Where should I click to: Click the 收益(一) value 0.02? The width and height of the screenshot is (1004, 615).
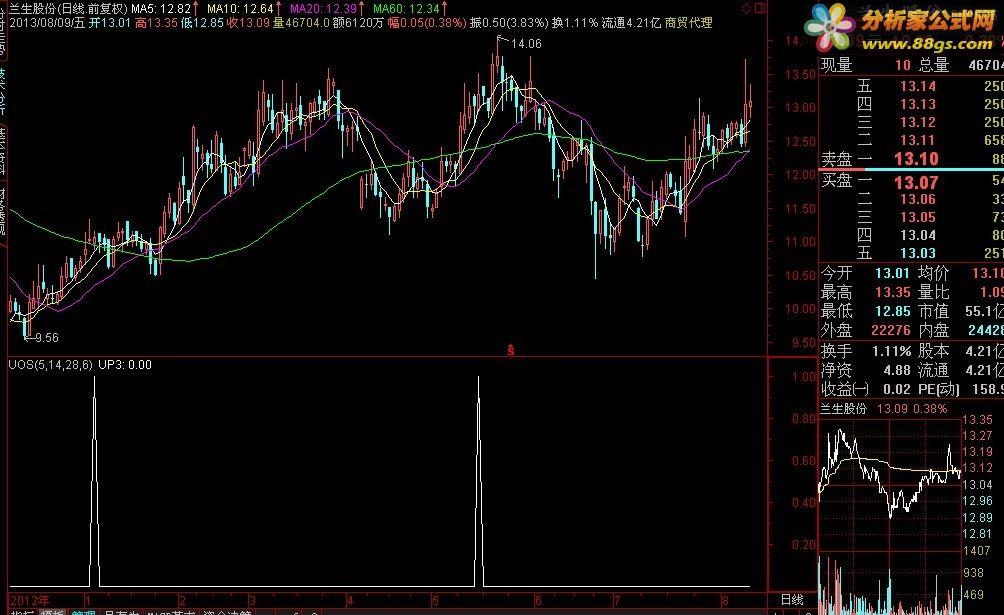(x=896, y=390)
